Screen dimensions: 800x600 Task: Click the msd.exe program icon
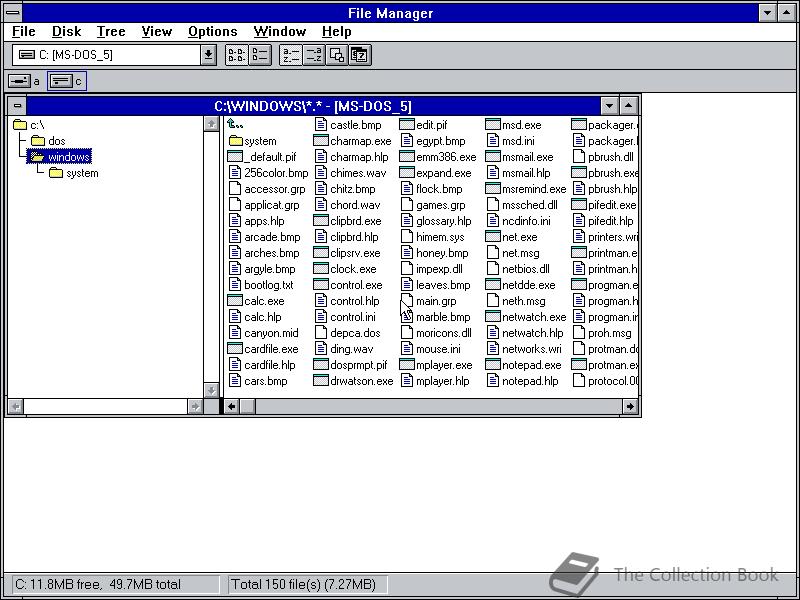coord(492,124)
